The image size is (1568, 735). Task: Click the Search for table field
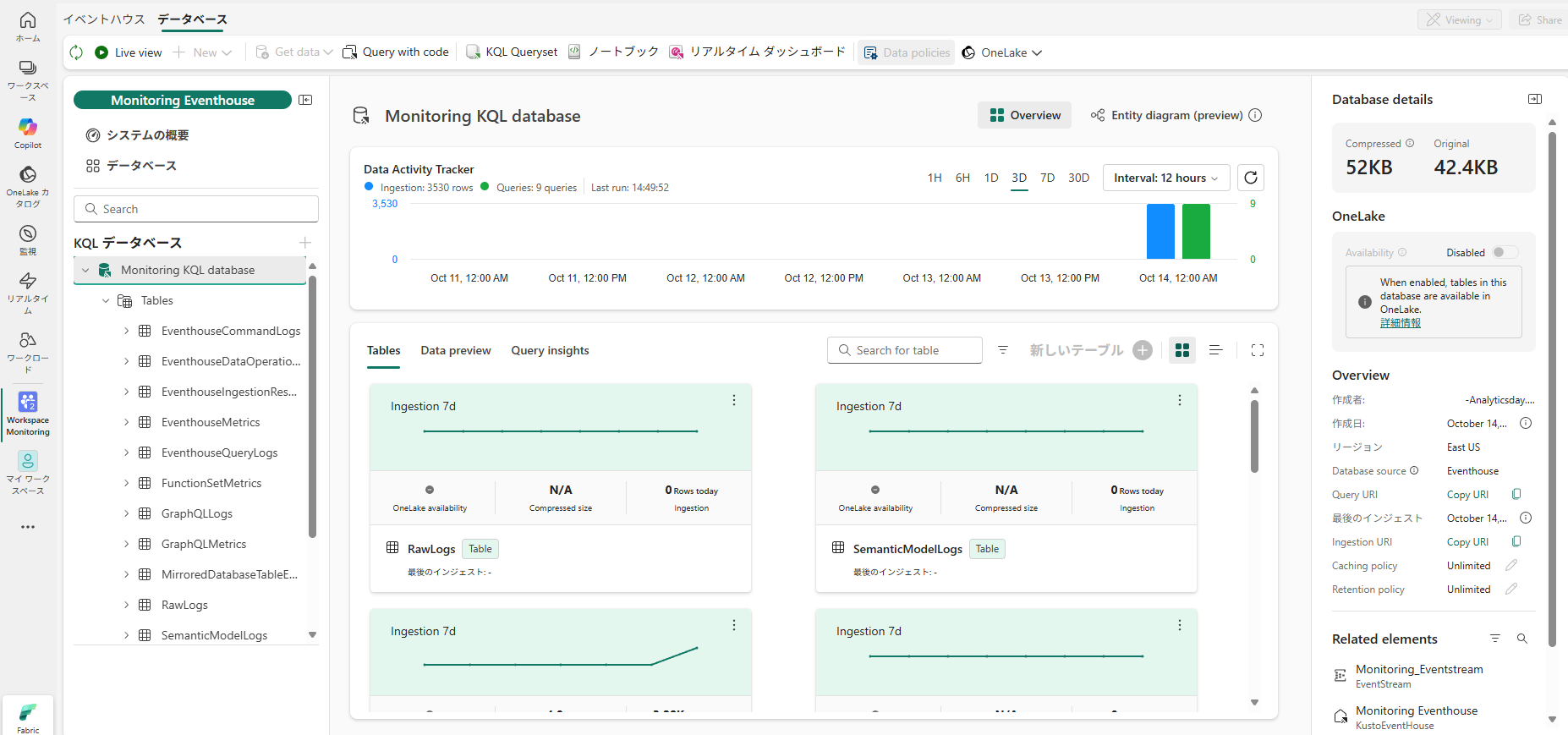(x=905, y=350)
